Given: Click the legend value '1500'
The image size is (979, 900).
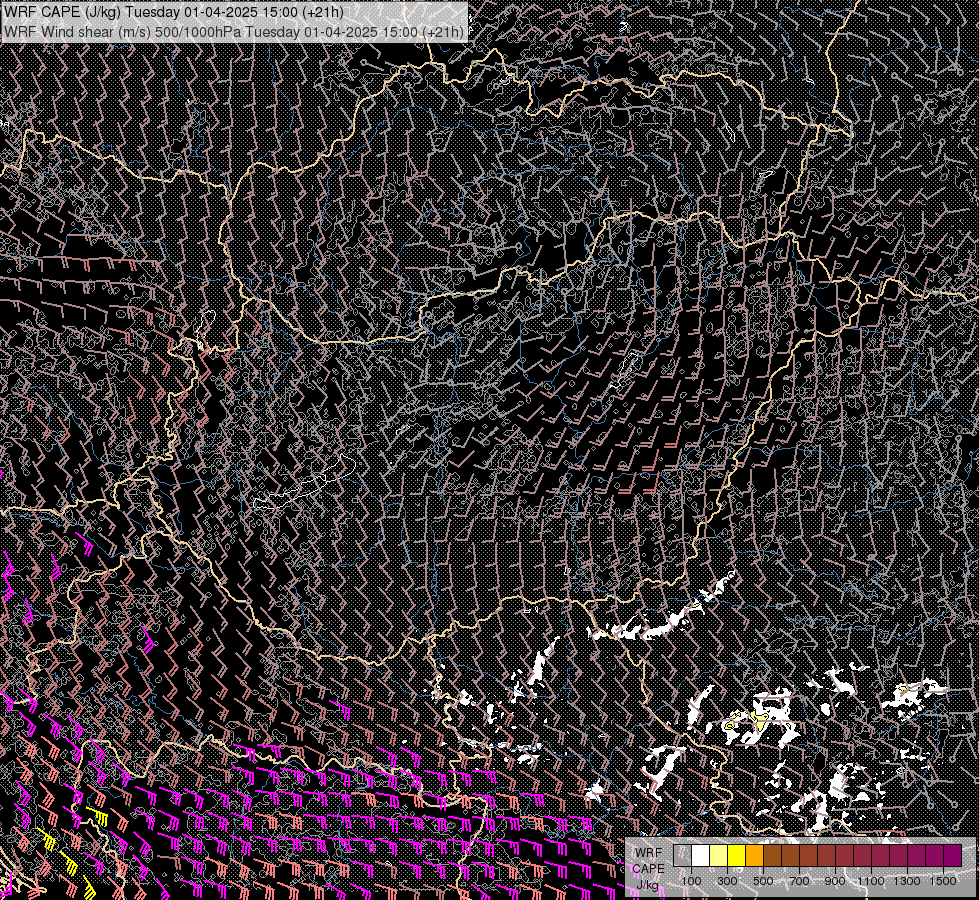Looking at the screenshot, I should tap(943, 881).
